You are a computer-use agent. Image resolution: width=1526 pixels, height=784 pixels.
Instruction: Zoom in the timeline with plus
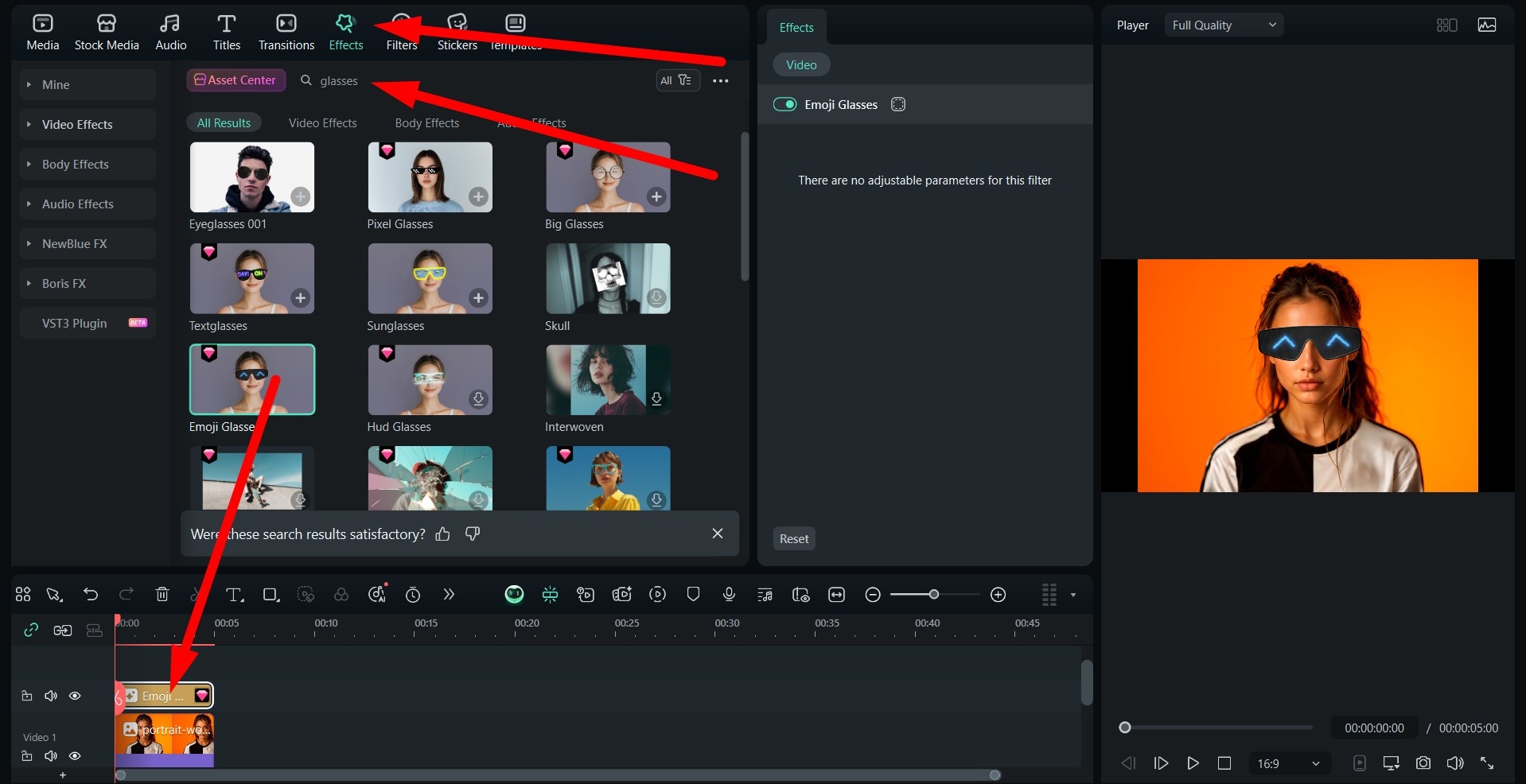[x=999, y=595]
